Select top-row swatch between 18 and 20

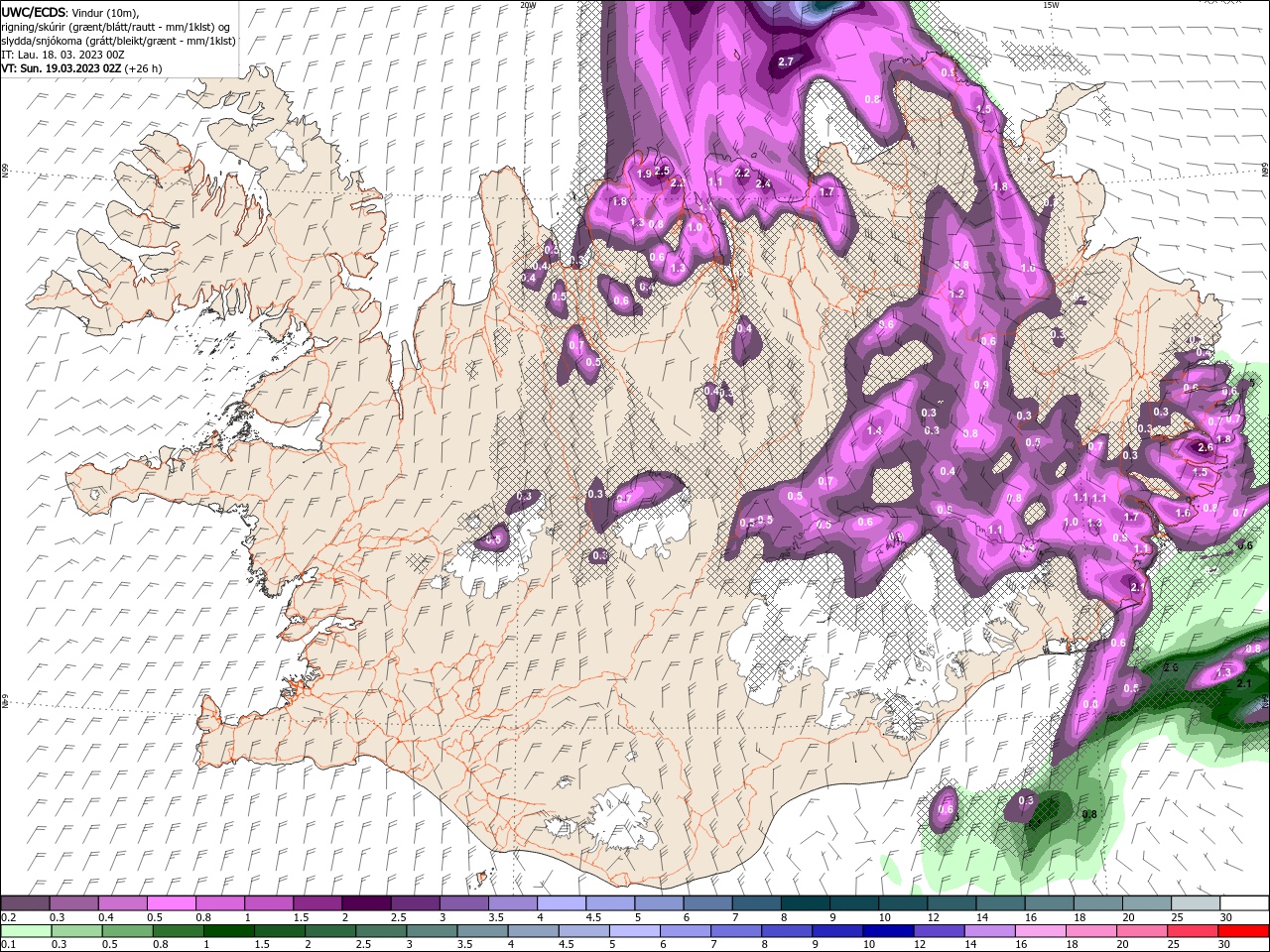(x=1096, y=903)
